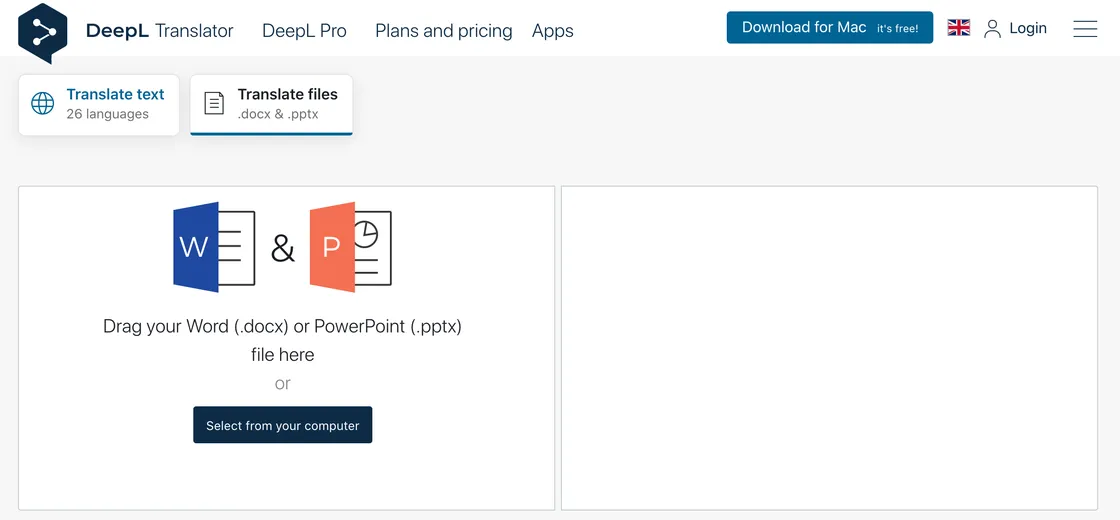Open the DeepL Pro menu item

[x=304, y=31]
